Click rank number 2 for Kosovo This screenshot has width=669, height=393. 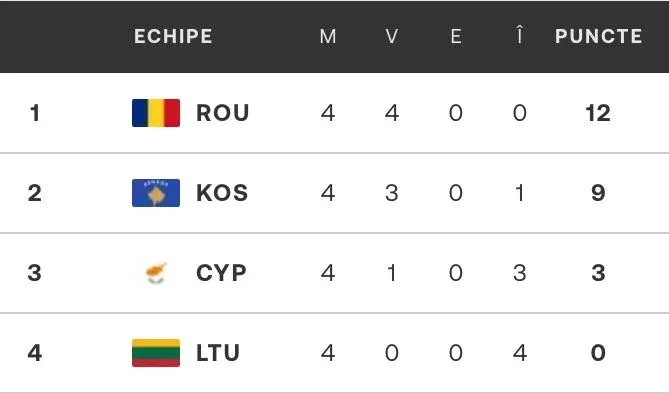pyautogui.click(x=35, y=193)
